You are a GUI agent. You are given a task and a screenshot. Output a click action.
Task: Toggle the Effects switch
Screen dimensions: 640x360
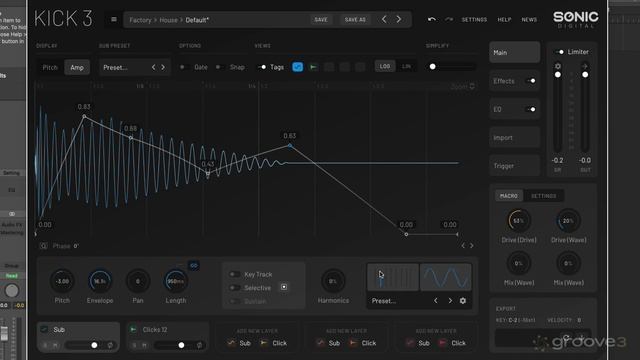(531, 81)
